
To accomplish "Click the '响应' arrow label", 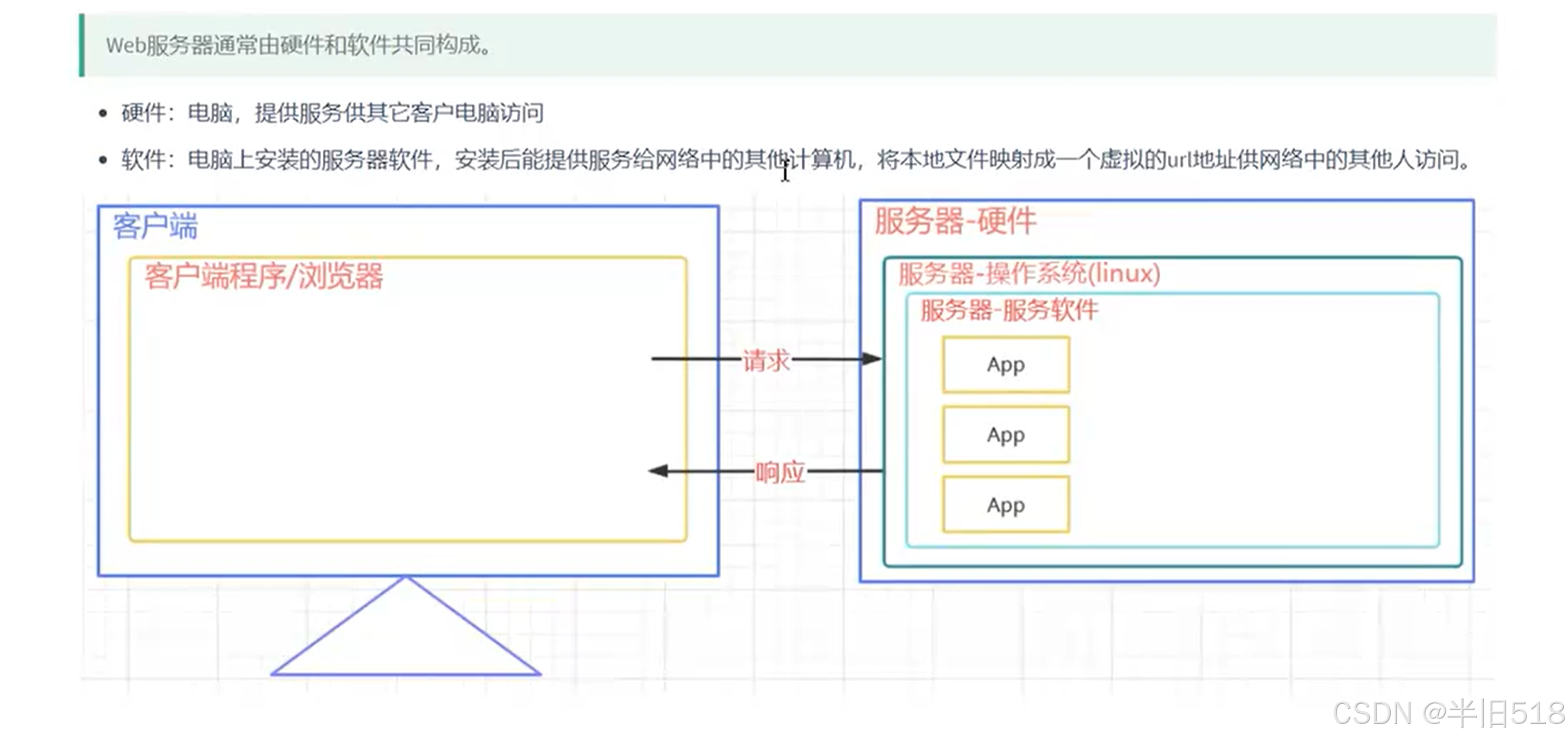I will 780,472.
